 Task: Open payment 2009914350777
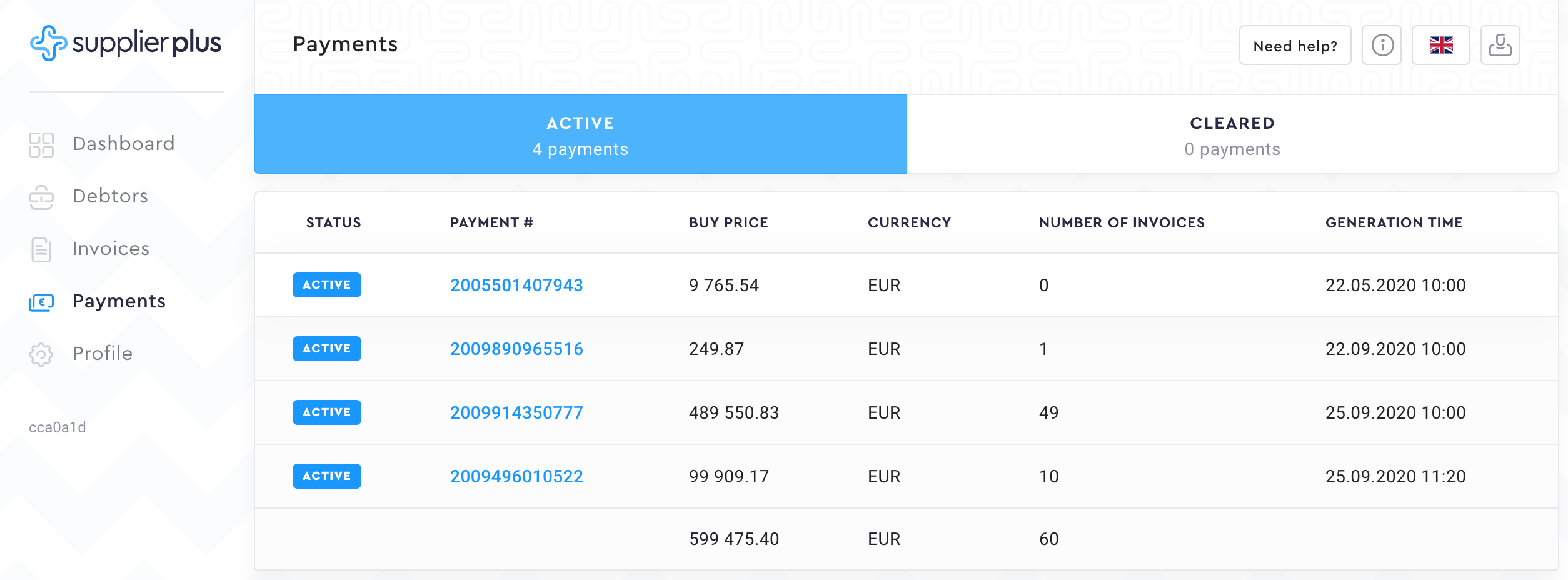516,413
